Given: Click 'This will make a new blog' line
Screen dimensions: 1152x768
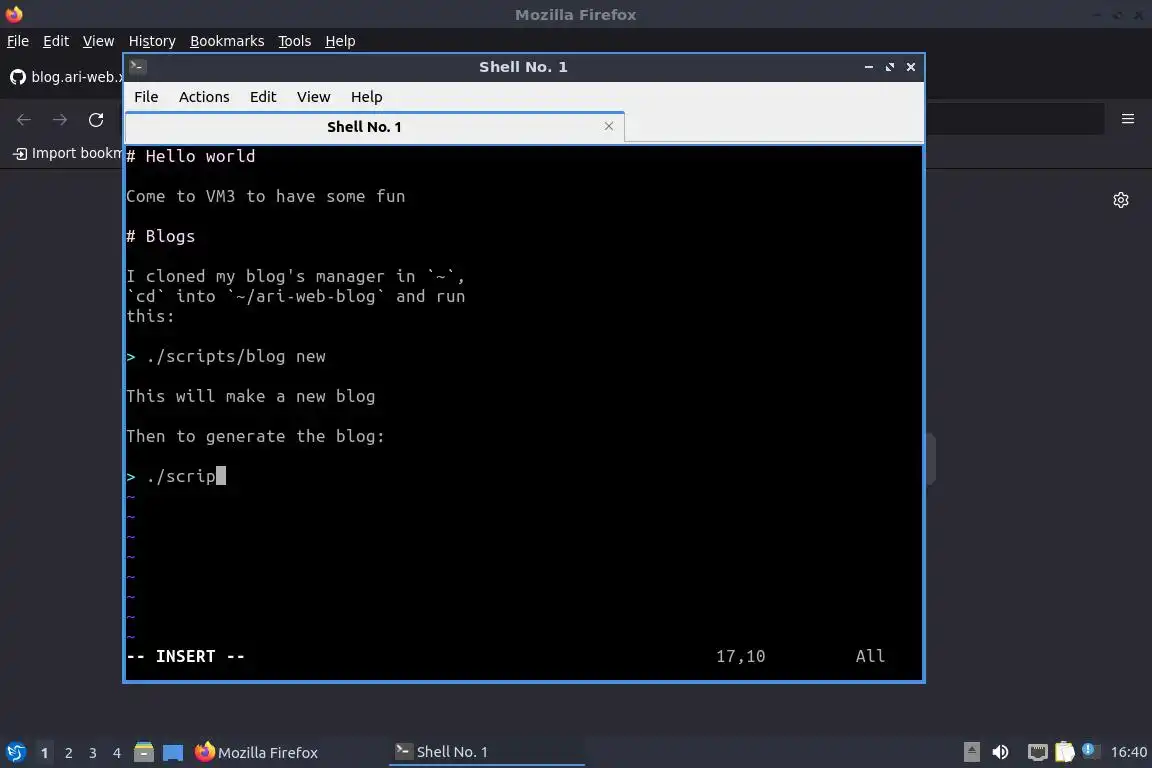Looking at the screenshot, I should tap(251, 396).
